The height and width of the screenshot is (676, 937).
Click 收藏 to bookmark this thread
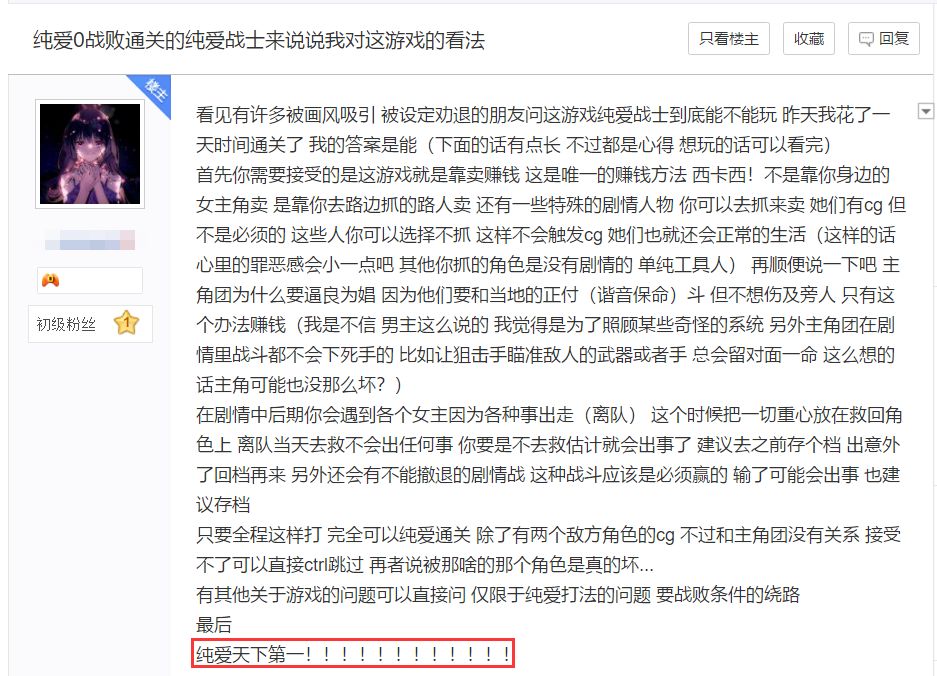click(809, 39)
